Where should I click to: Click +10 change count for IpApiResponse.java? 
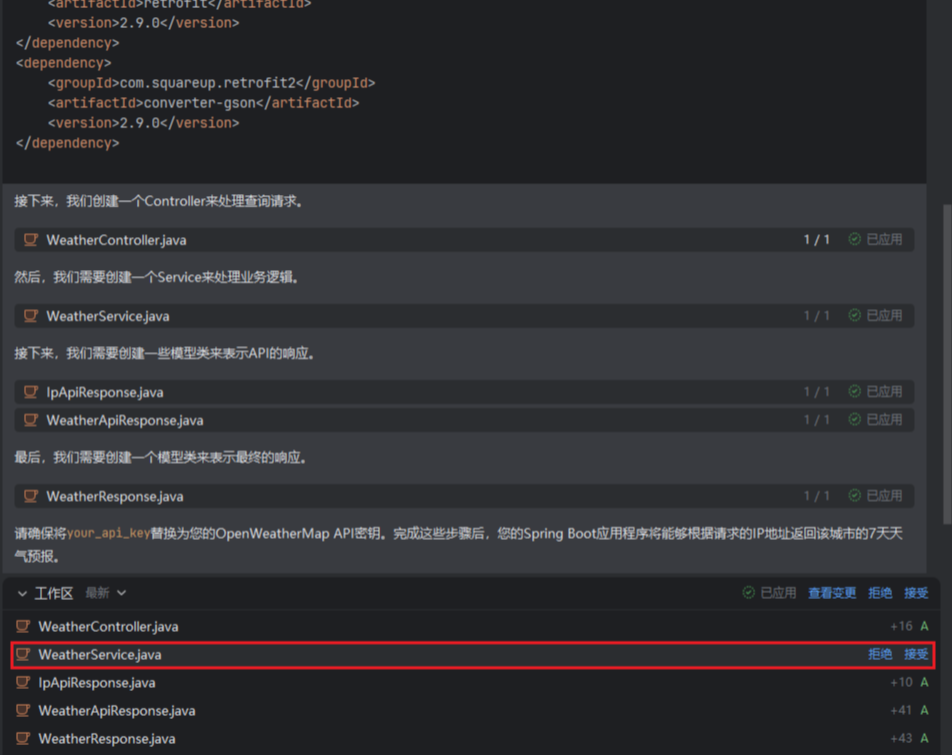click(x=902, y=683)
